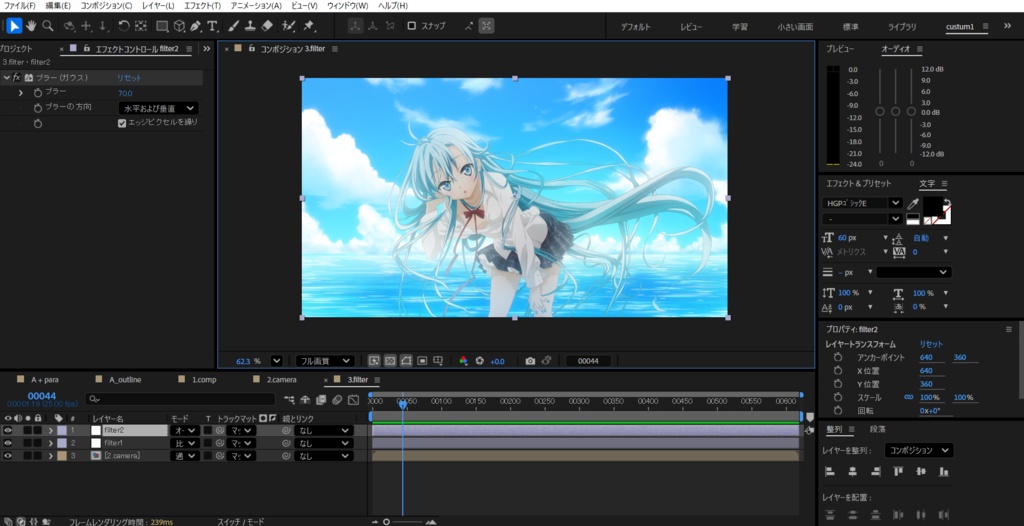The image size is (1024, 526).
Task: Click the align right edges icon
Action: coord(875,471)
